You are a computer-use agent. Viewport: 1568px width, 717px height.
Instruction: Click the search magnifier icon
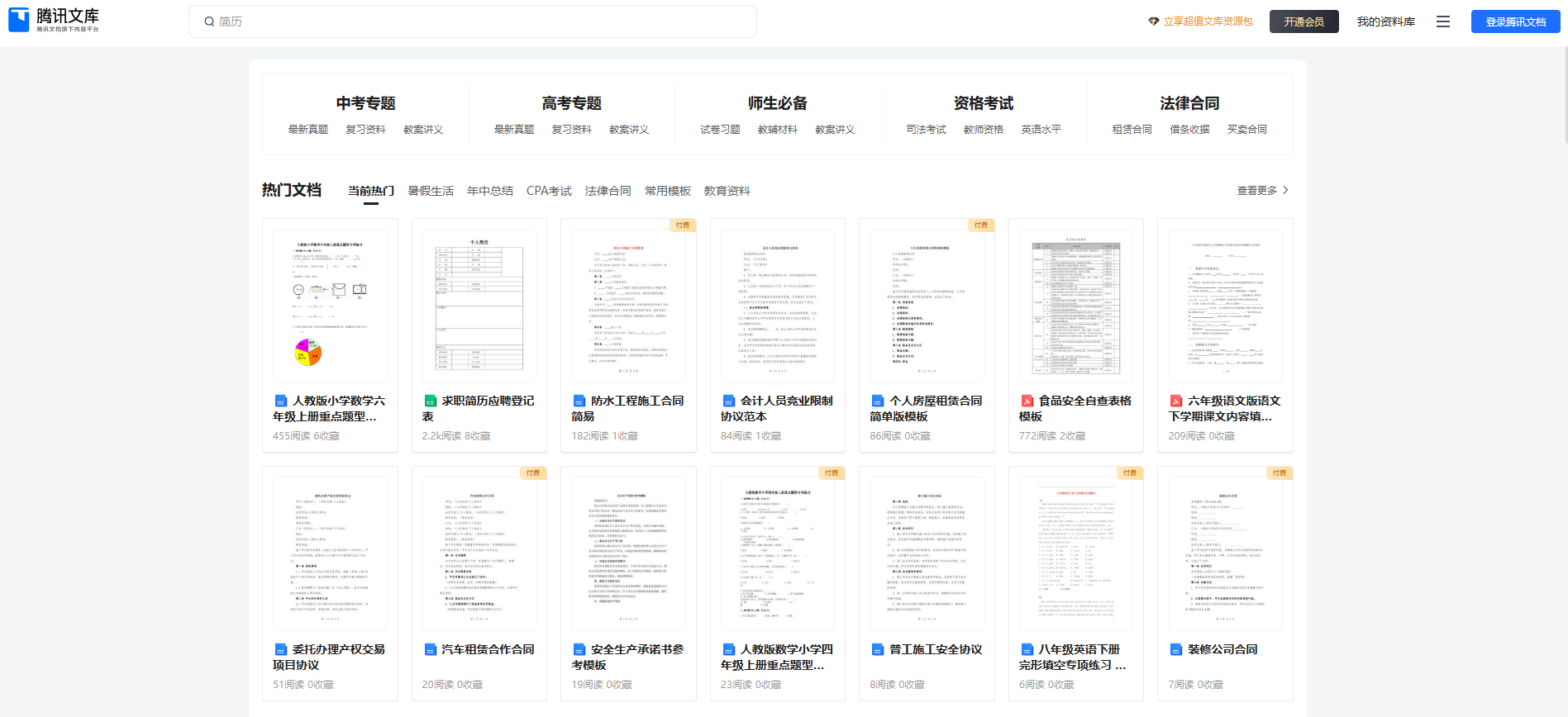(x=209, y=21)
